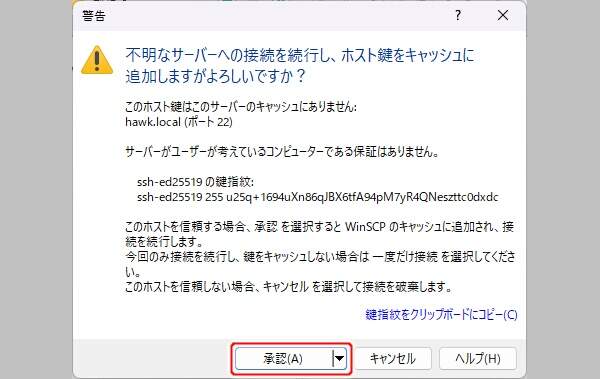
Task: Select the fingerprint line starting with ssh-ed25519 255
Action: tap(318, 197)
